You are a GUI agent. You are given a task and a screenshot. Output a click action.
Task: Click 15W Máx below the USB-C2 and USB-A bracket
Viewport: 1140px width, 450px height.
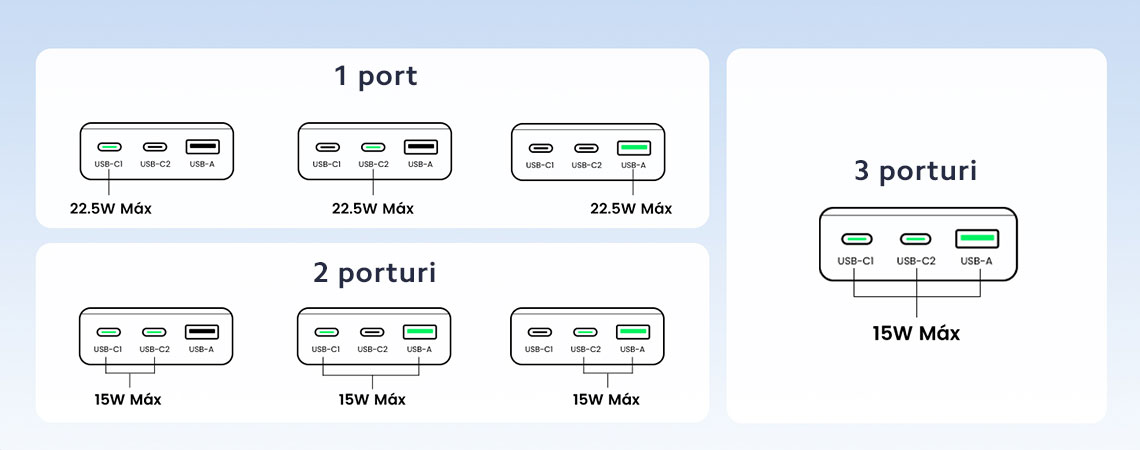click(606, 400)
